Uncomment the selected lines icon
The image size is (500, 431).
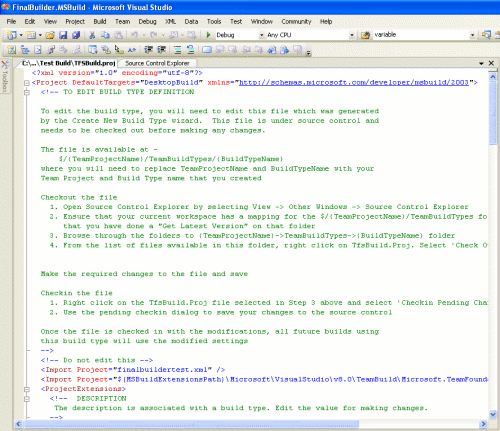click(191, 50)
